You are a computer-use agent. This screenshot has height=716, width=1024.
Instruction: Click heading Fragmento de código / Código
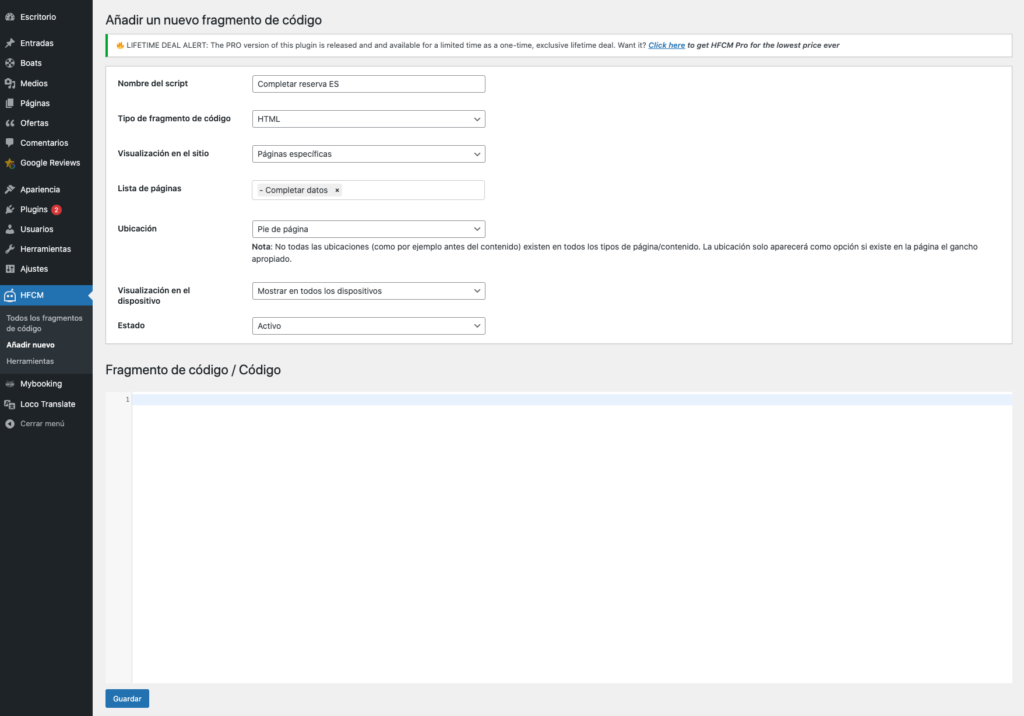tap(193, 370)
